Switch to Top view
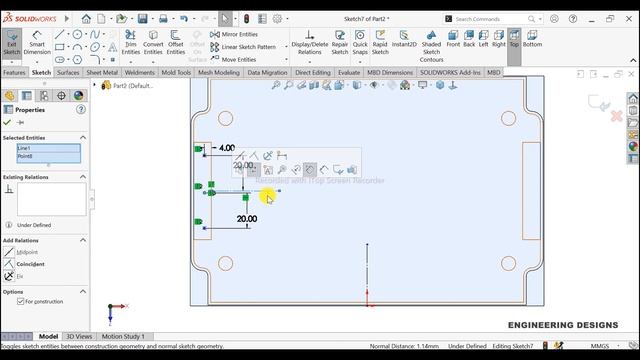 point(514,39)
